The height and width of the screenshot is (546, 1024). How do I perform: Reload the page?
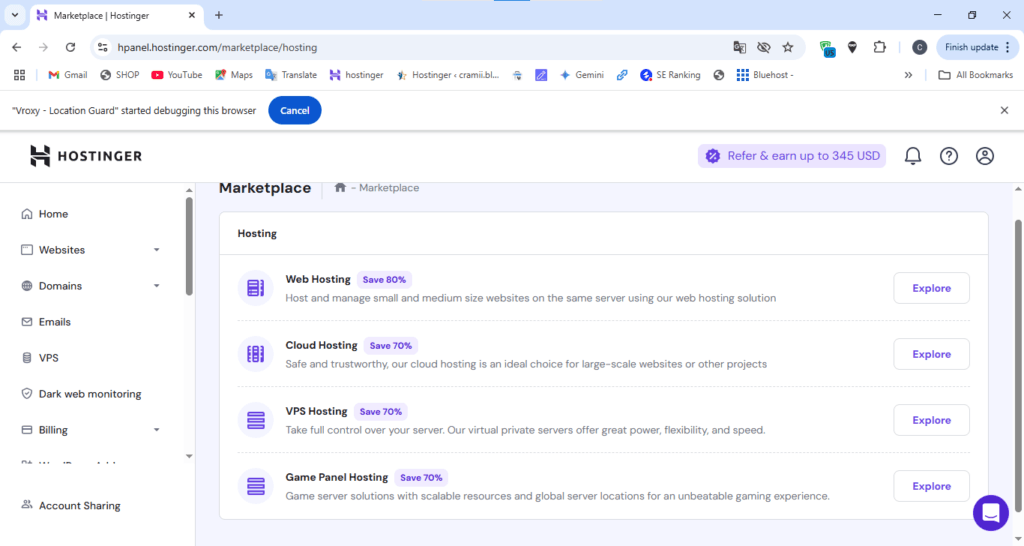click(71, 47)
